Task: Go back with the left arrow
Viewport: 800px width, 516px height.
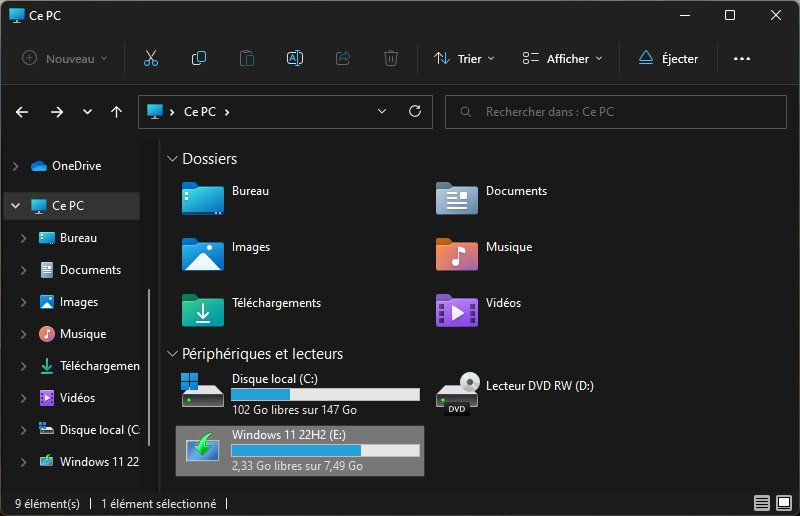Action: pos(22,112)
